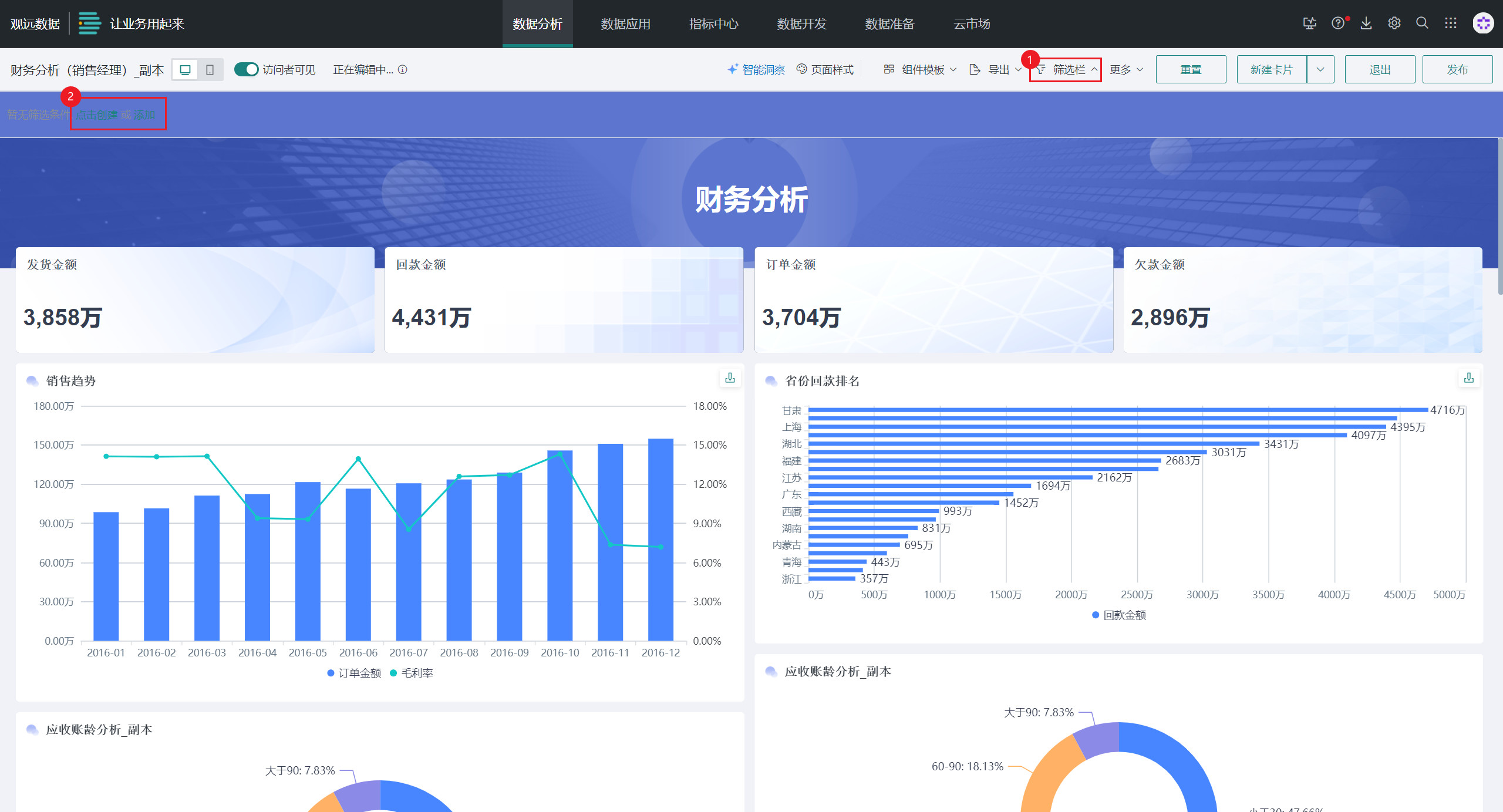Viewport: 1503px width, 812px height.
Task: Open the help question-mark icon
Action: pos(1337,23)
